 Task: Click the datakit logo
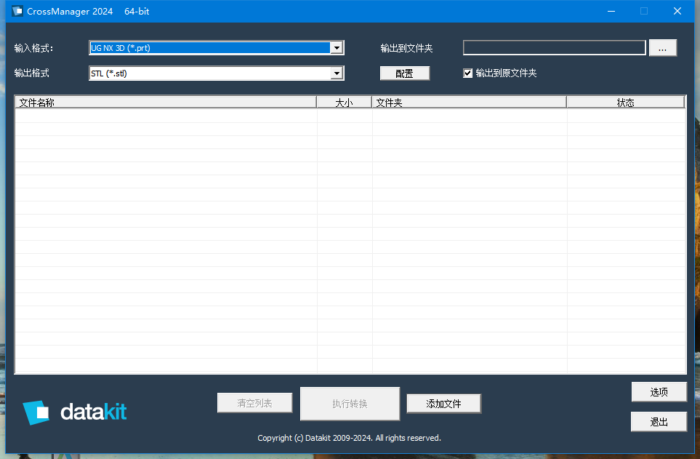pos(75,412)
